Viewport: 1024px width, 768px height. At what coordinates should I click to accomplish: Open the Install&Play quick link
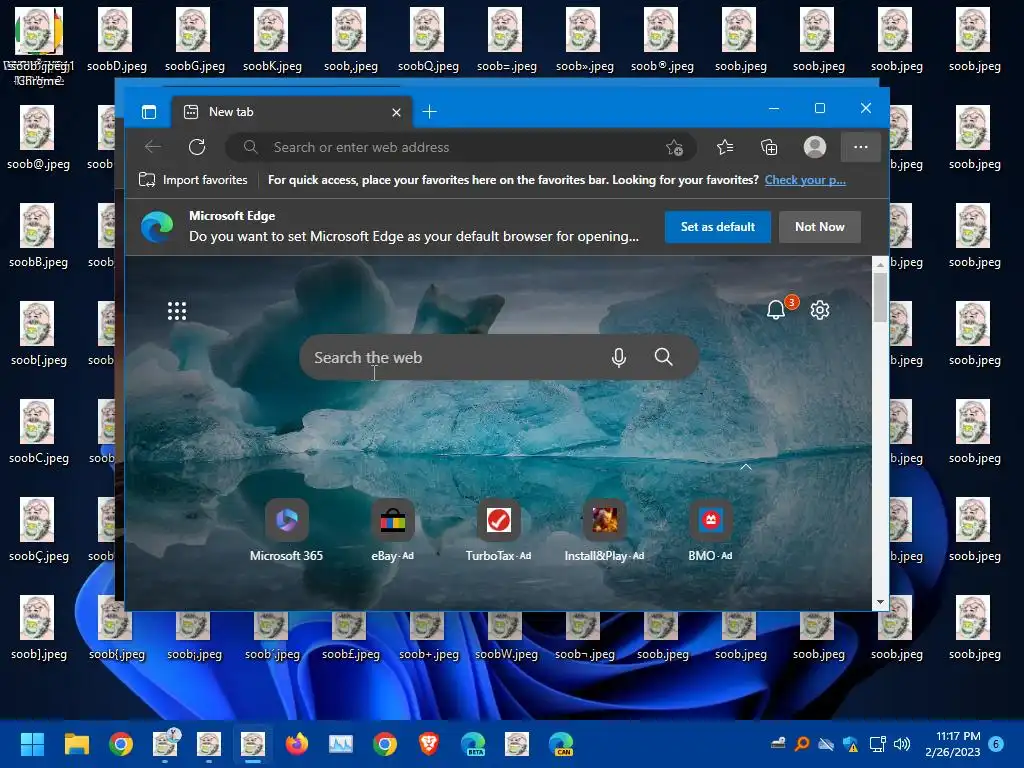(x=604, y=530)
